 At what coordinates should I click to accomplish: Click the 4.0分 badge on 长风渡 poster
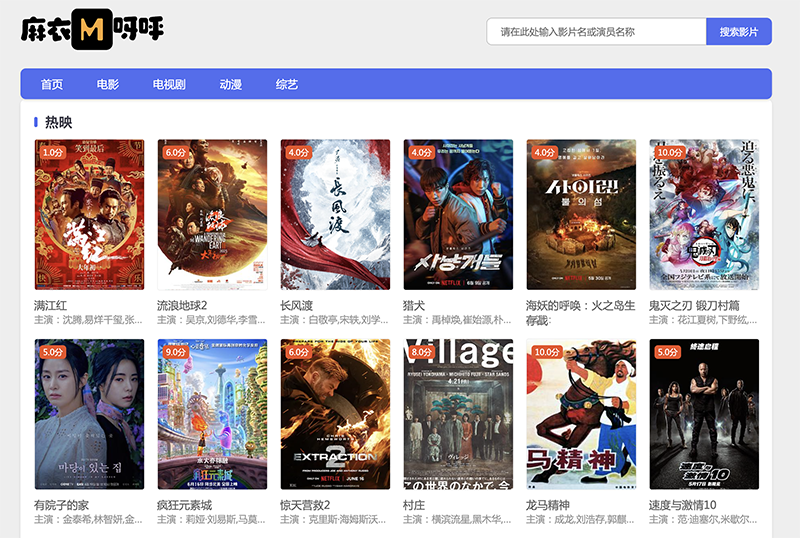[x=299, y=153]
